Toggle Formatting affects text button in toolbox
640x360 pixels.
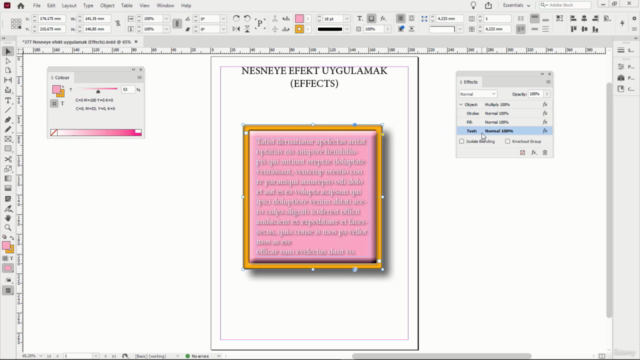[x=11, y=258]
